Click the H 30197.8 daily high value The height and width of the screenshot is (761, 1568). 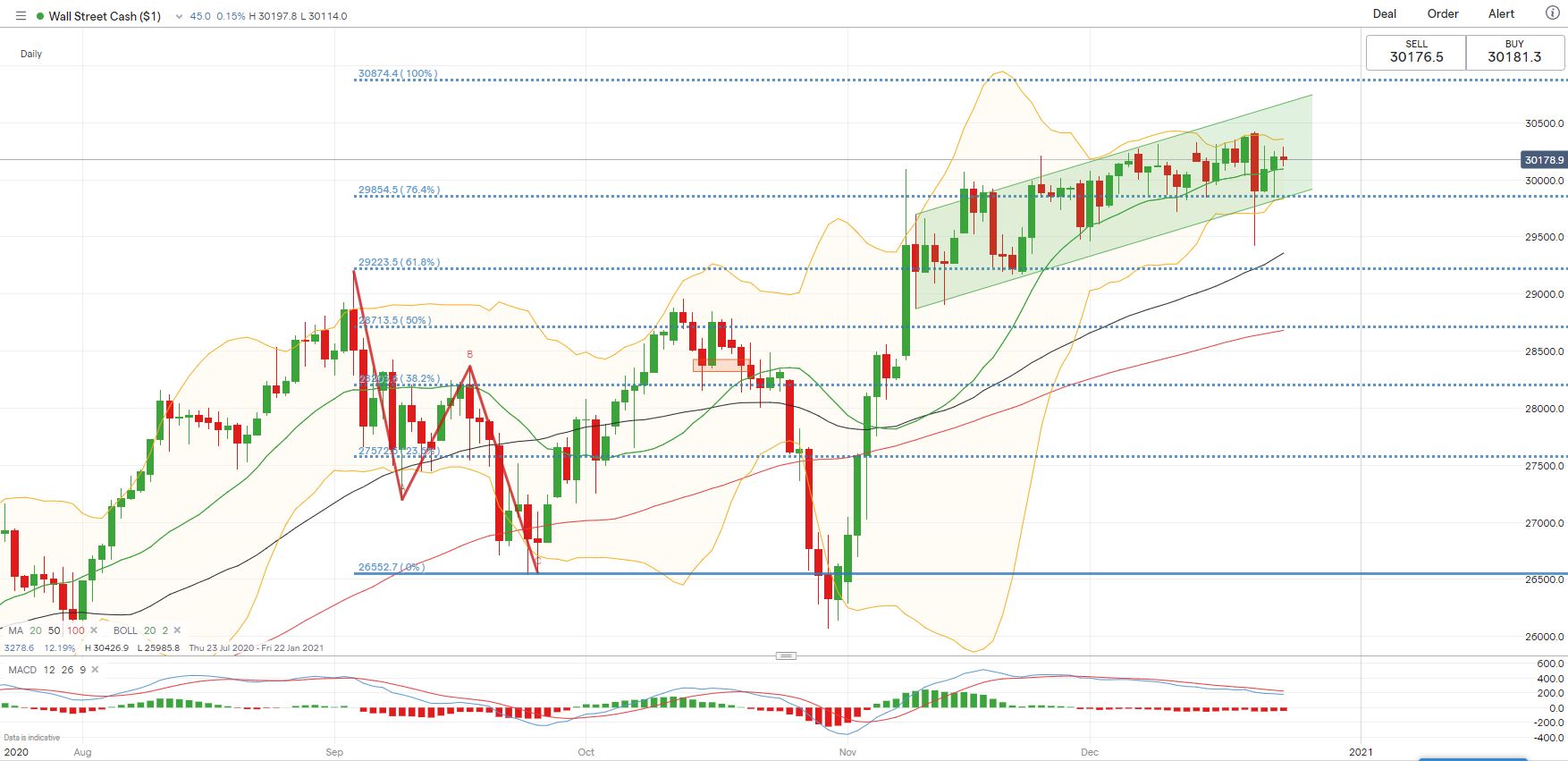[x=273, y=16]
